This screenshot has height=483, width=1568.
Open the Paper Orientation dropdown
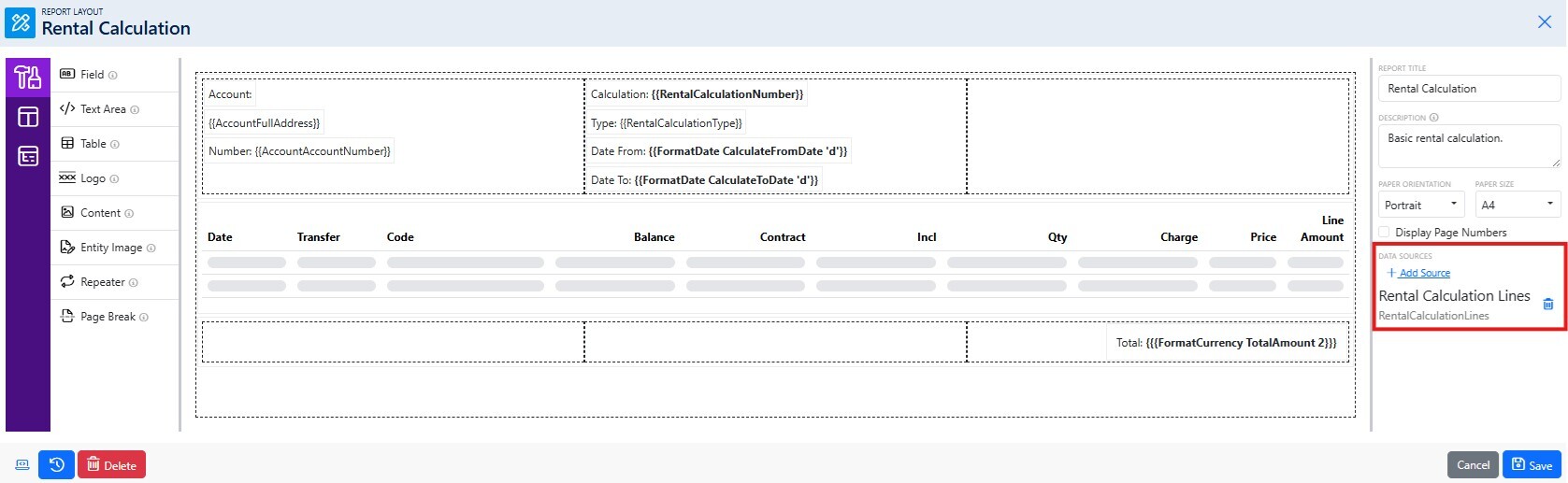click(x=1420, y=205)
